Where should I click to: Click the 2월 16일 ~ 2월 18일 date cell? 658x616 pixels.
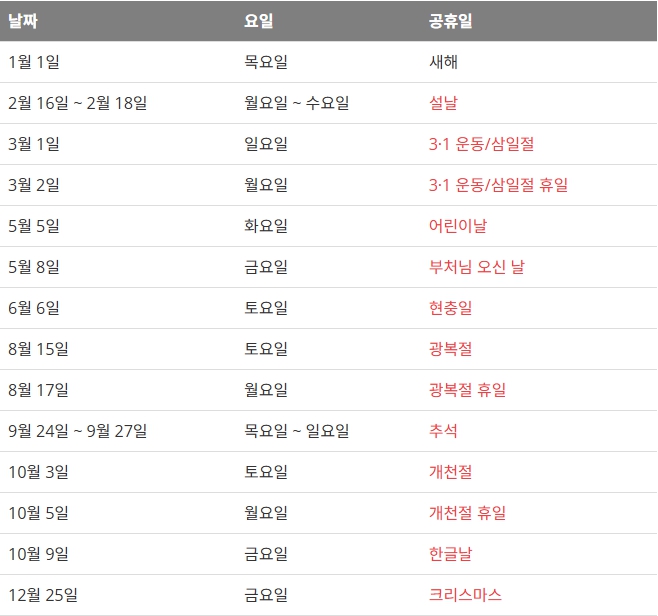pos(77,103)
